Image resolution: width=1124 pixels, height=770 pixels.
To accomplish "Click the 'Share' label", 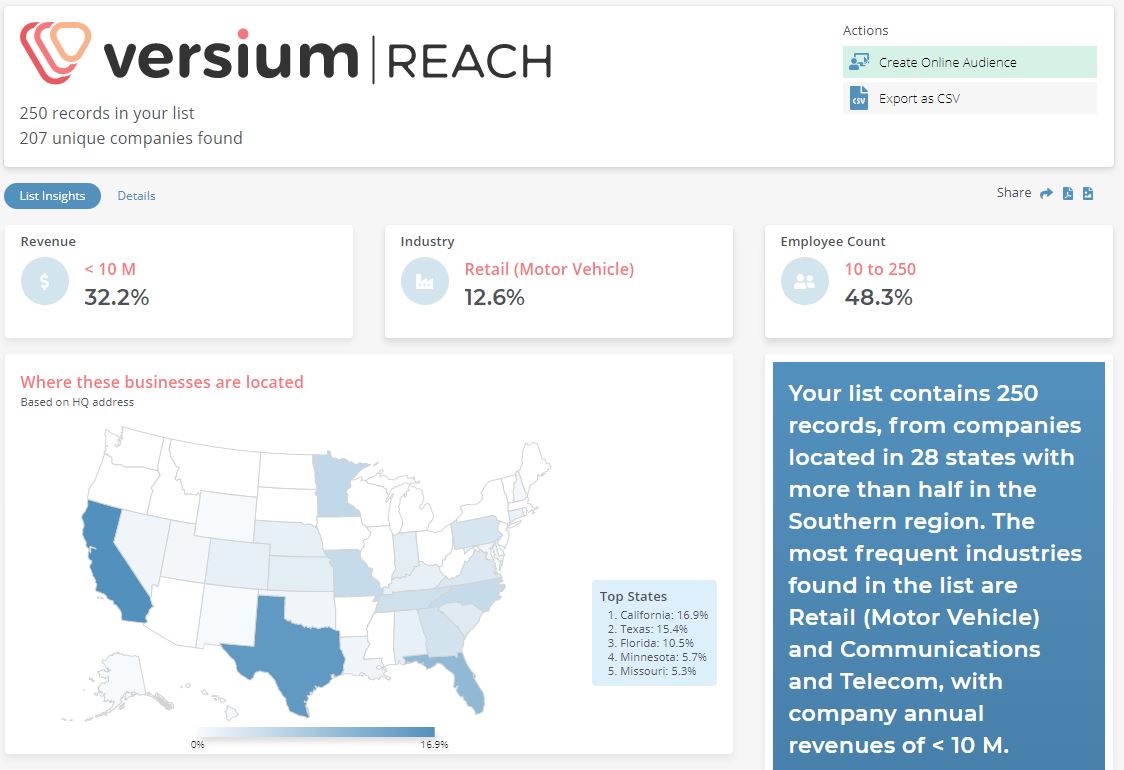I will pyautogui.click(x=1014, y=192).
